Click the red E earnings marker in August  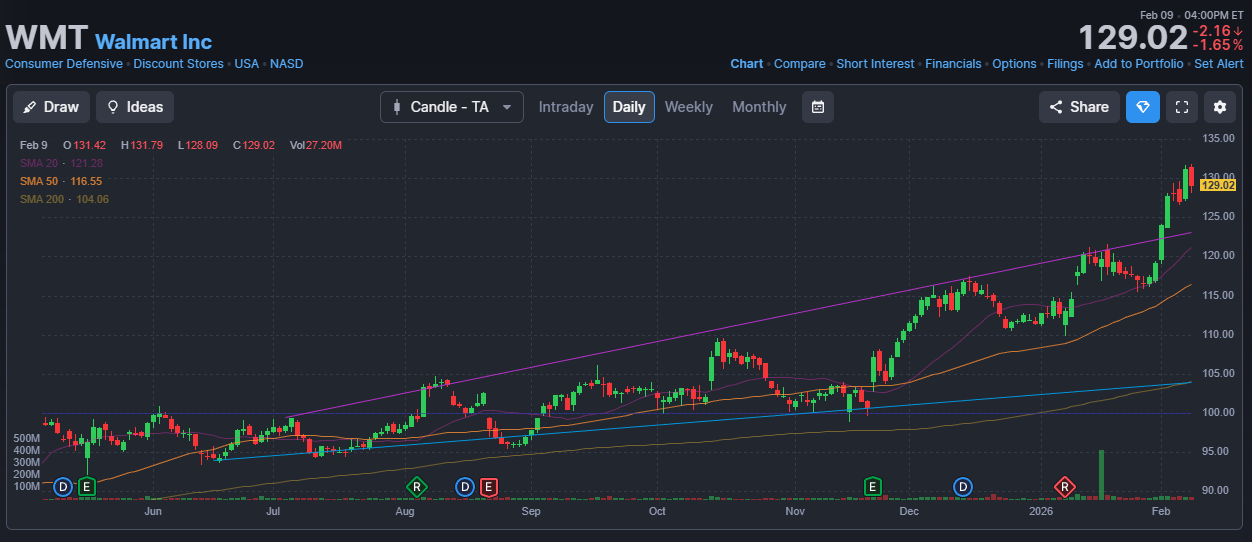[x=489, y=487]
